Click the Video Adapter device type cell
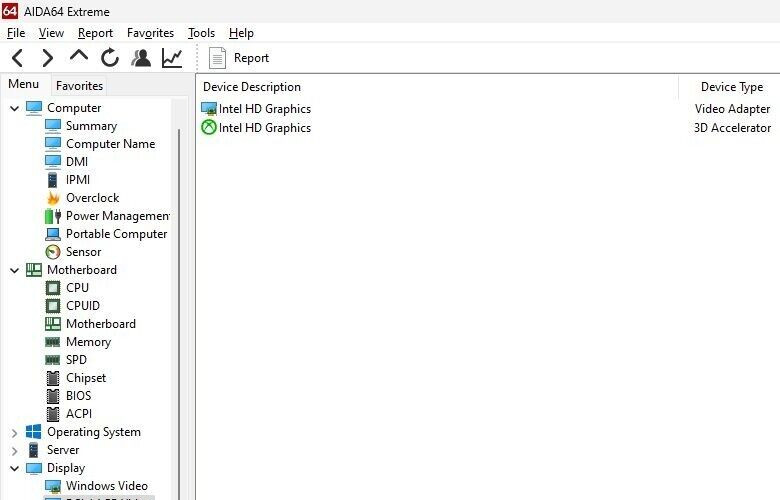The image size is (780, 500). (732, 109)
